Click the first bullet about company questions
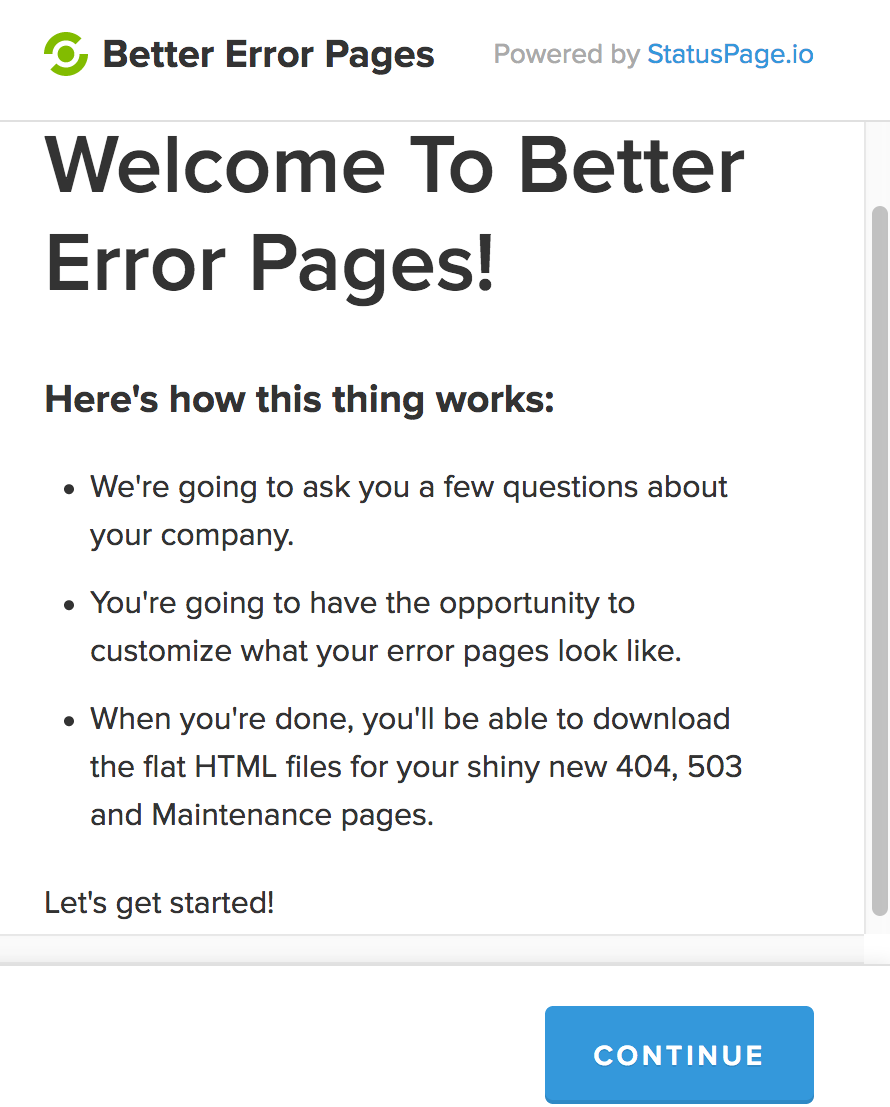Viewport: 890px width, 1107px height. tap(409, 510)
